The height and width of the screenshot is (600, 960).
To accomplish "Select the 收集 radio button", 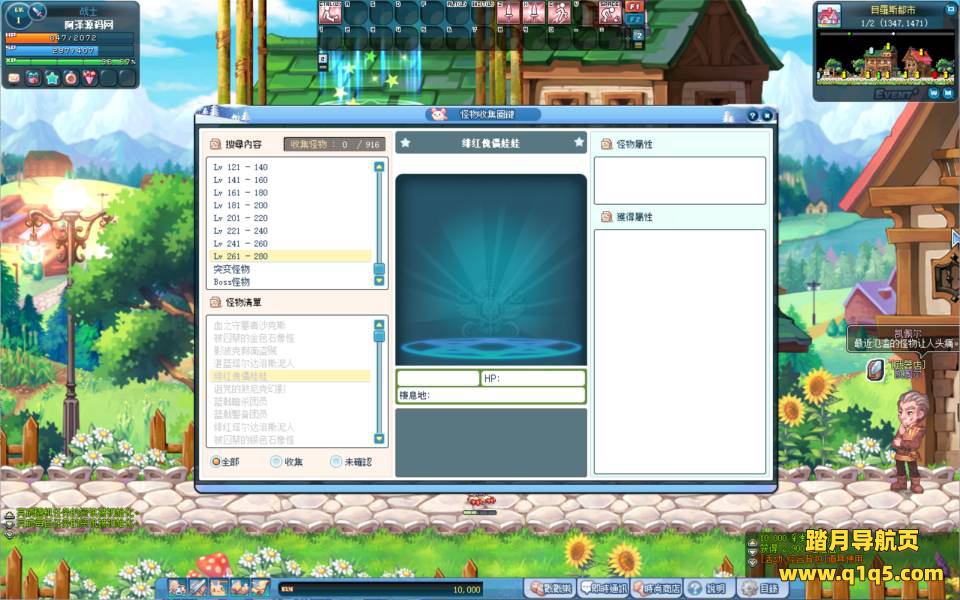I will point(275,460).
